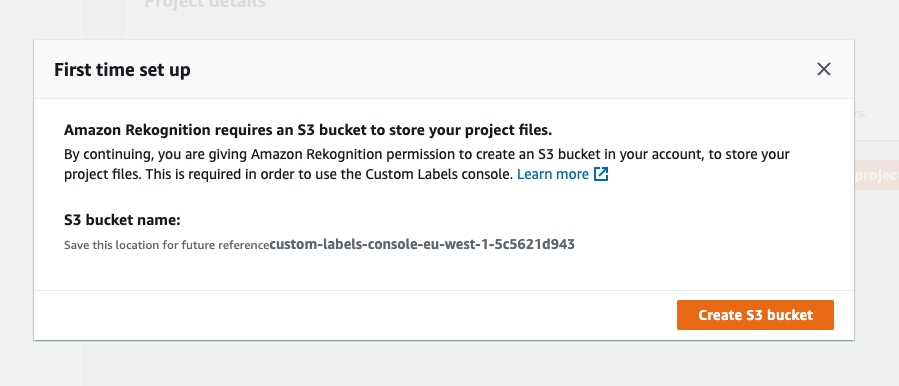Click the dimmed Project details heading behind dialog
This screenshot has width=899, height=386.
205,5
